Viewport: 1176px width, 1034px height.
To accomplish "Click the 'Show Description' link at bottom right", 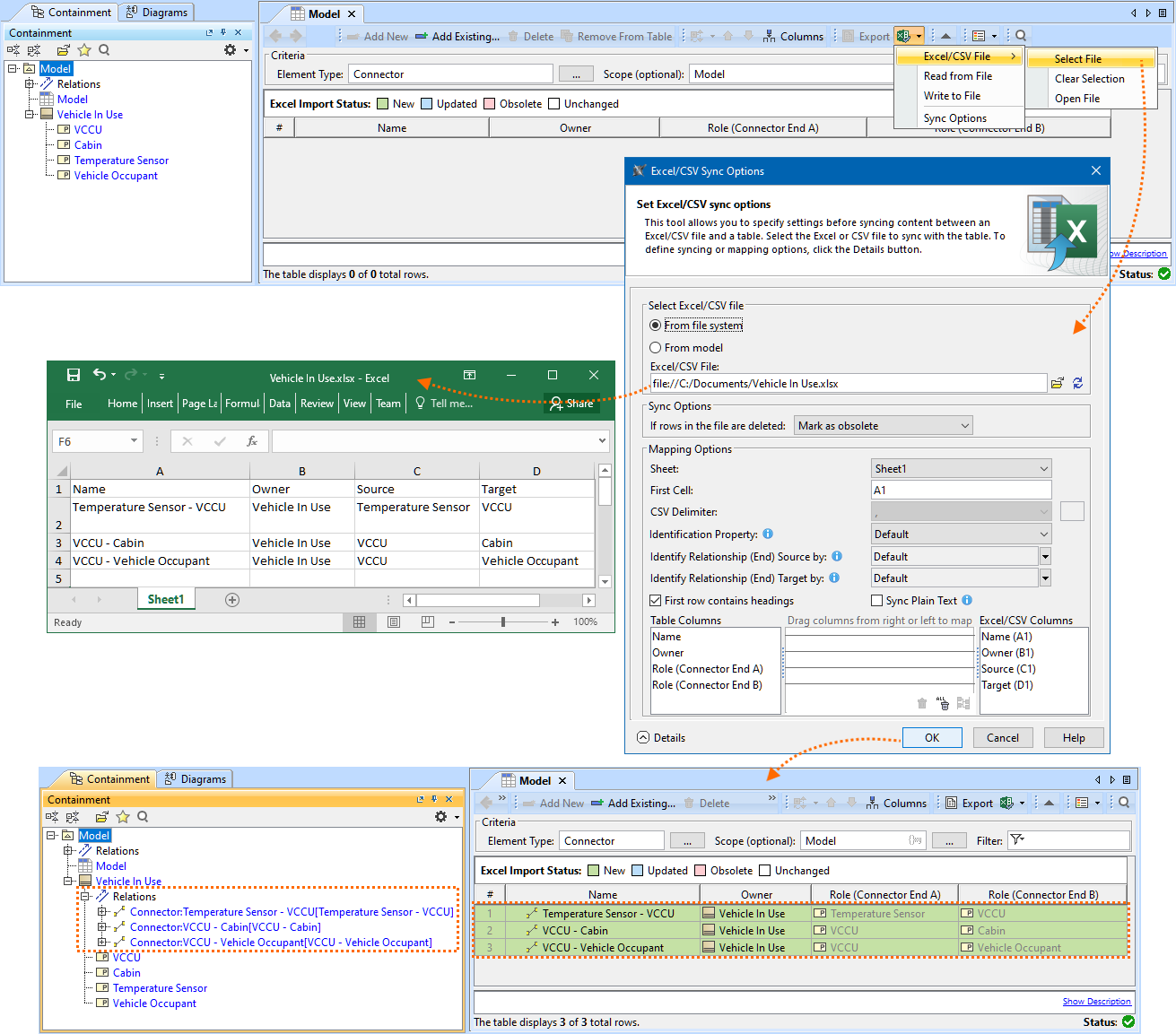I will point(1096,1002).
